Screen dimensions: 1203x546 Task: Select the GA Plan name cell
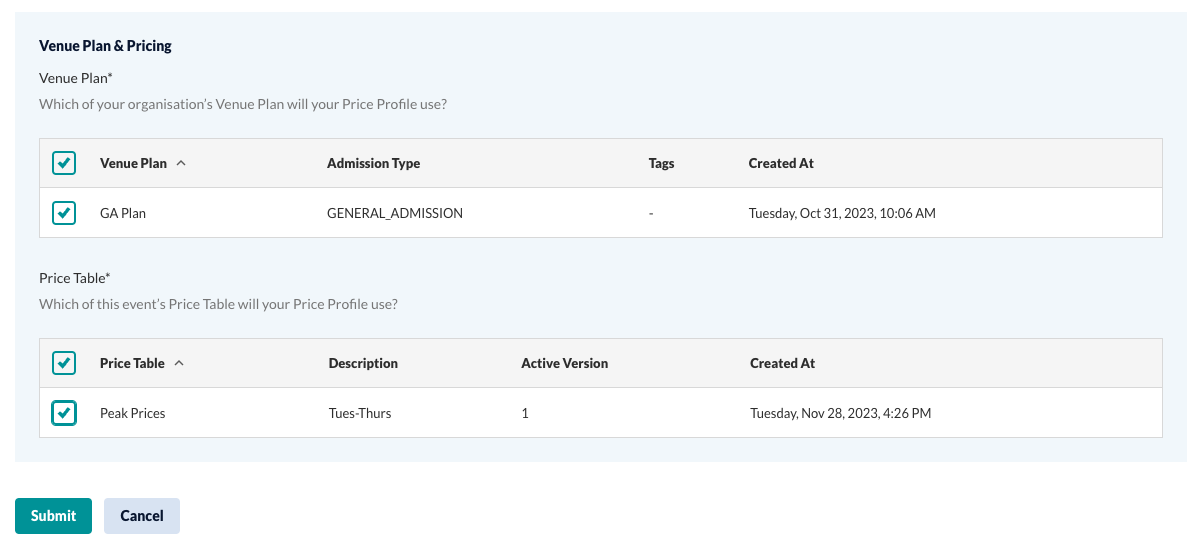(x=123, y=213)
